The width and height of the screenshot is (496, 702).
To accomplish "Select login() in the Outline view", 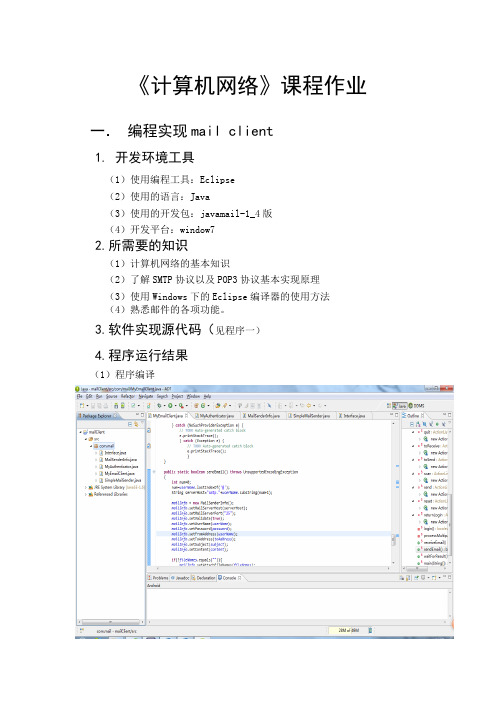I will pyautogui.click(x=432, y=529).
